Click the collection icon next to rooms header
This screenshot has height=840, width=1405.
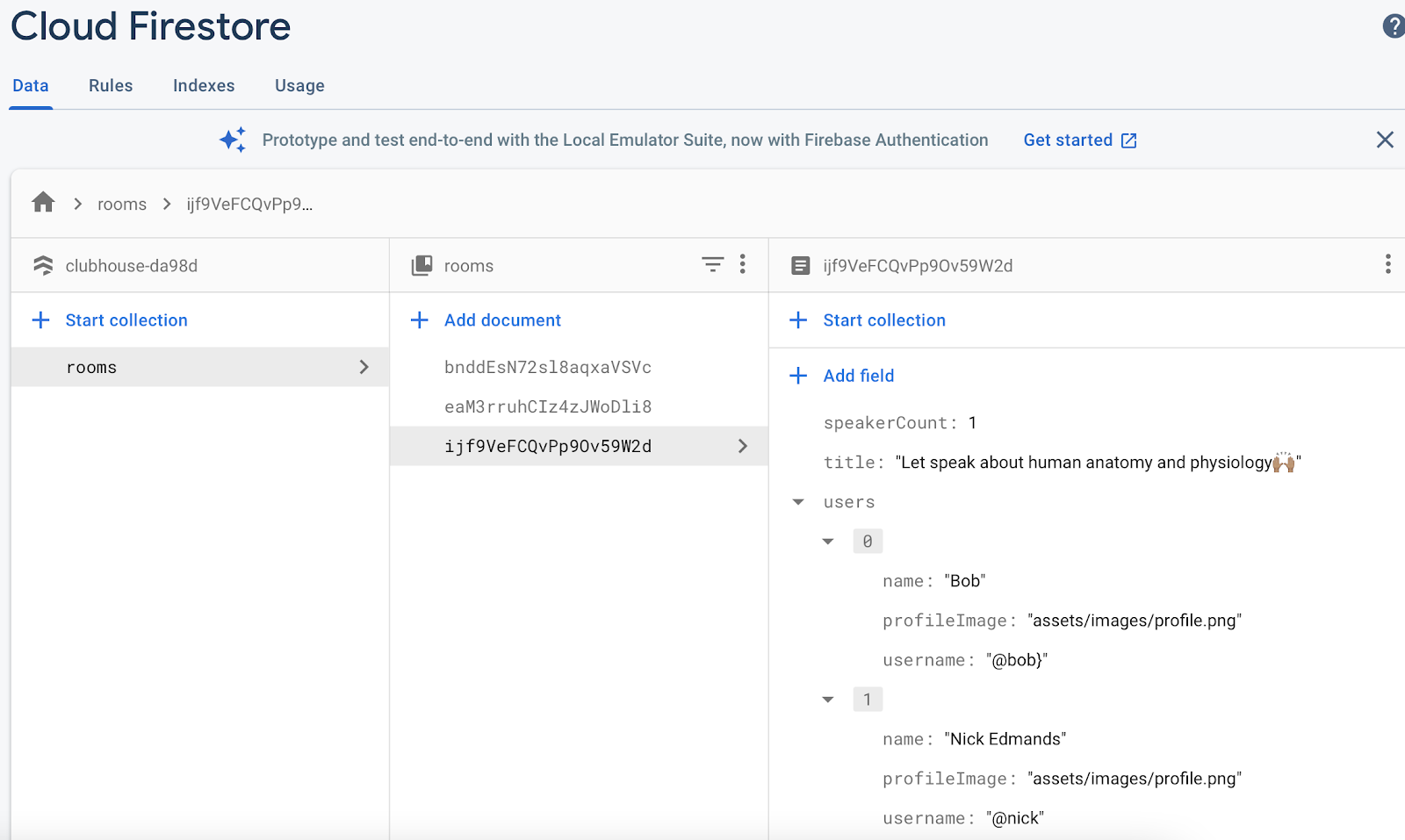click(422, 265)
